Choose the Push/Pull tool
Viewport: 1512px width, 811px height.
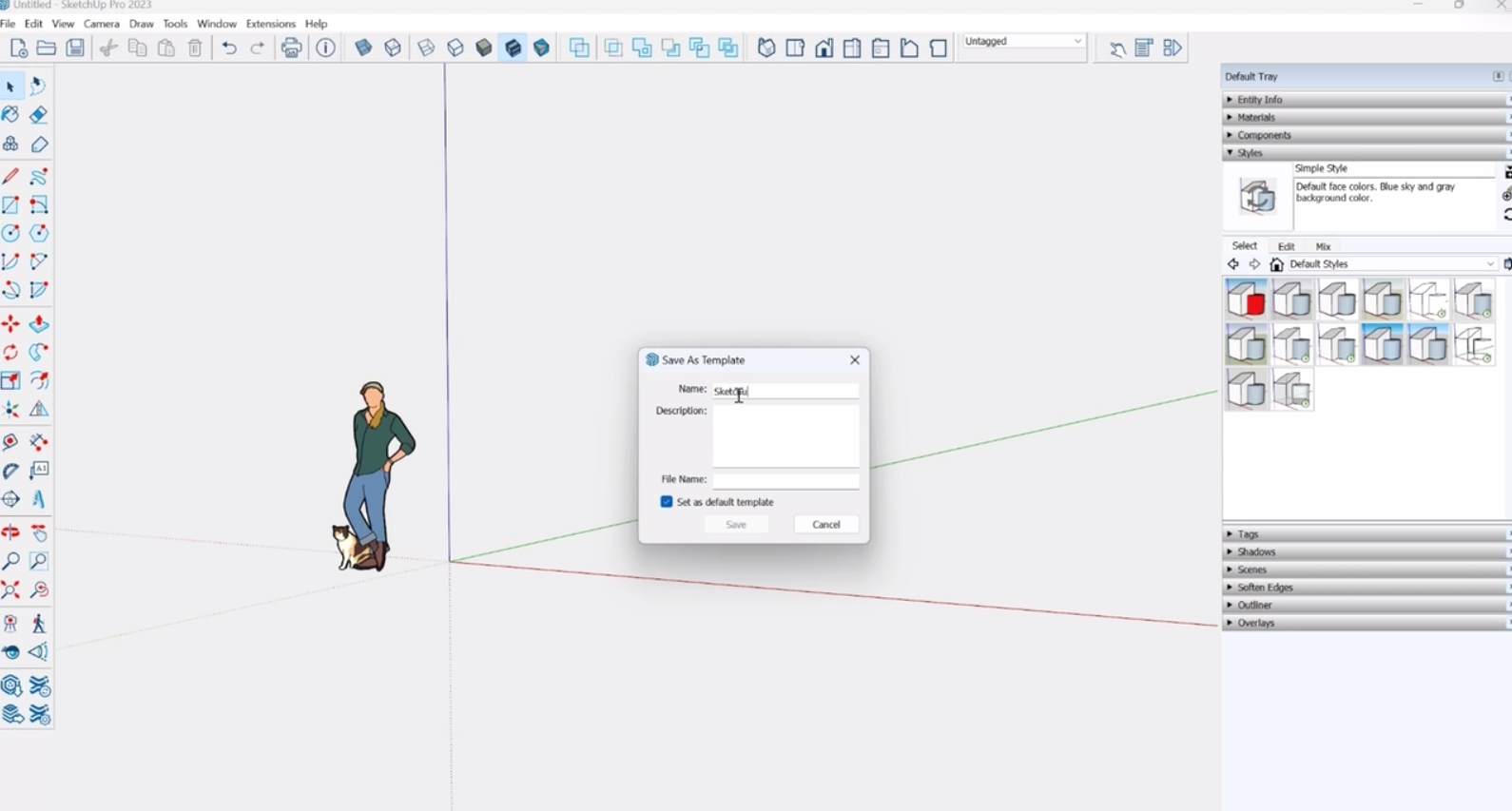point(39,324)
